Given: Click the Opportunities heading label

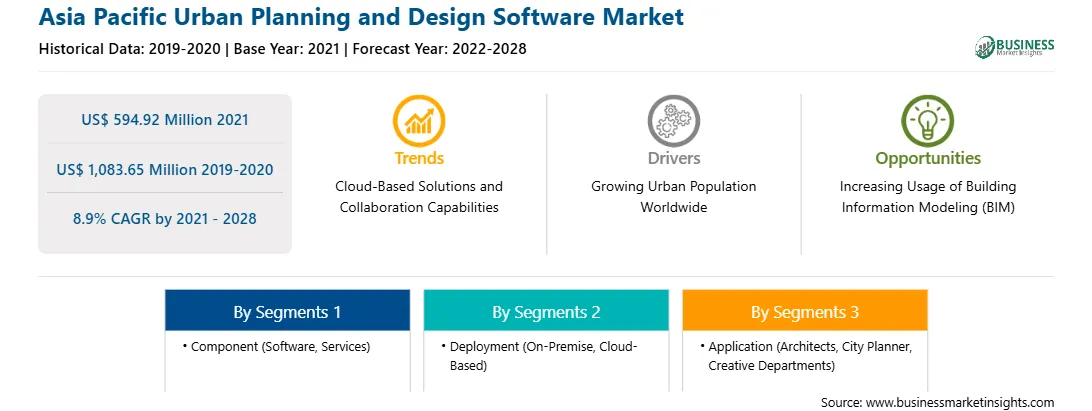Looking at the screenshot, I should click(928, 158).
